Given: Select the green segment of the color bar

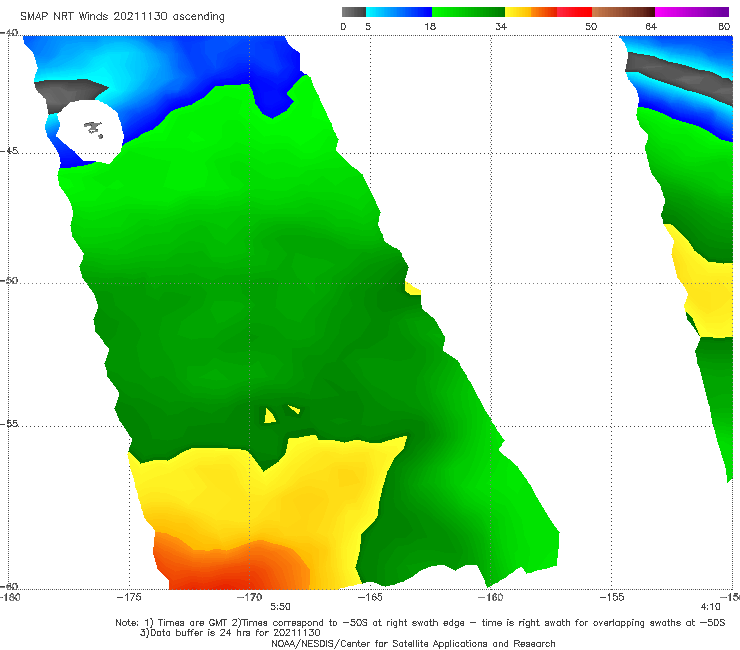Looking at the screenshot, I should click(468, 12).
